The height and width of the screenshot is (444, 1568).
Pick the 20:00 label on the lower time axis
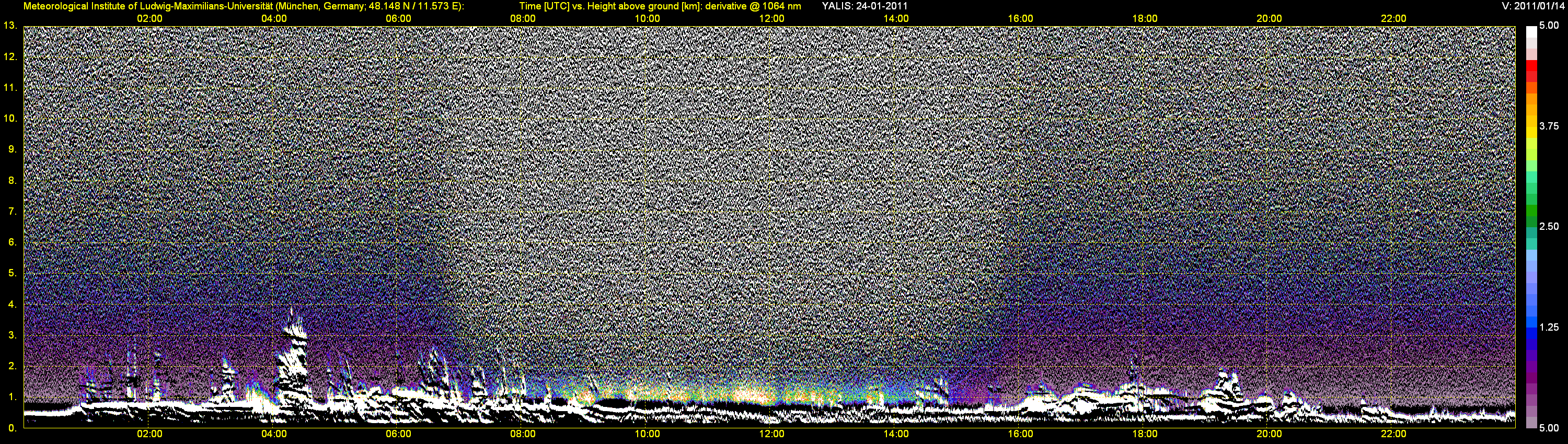pos(1269,434)
